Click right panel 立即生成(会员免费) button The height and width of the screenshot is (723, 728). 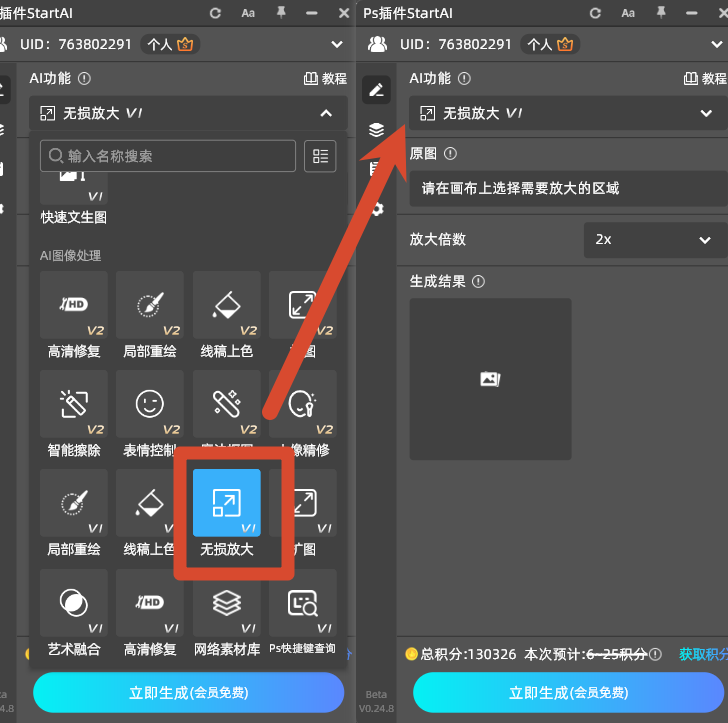pyautogui.click(x=568, y=692)
